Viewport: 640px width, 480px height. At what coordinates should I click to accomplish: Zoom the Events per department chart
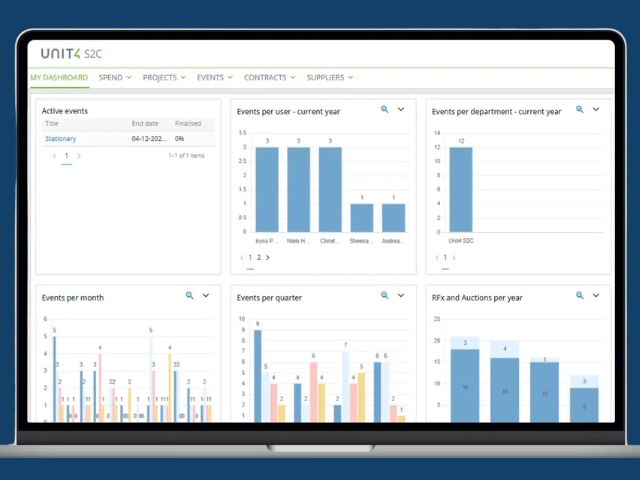click(580, 109)
